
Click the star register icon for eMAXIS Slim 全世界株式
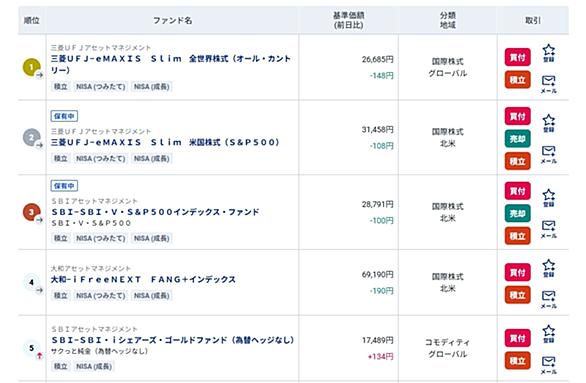(548, 53)
